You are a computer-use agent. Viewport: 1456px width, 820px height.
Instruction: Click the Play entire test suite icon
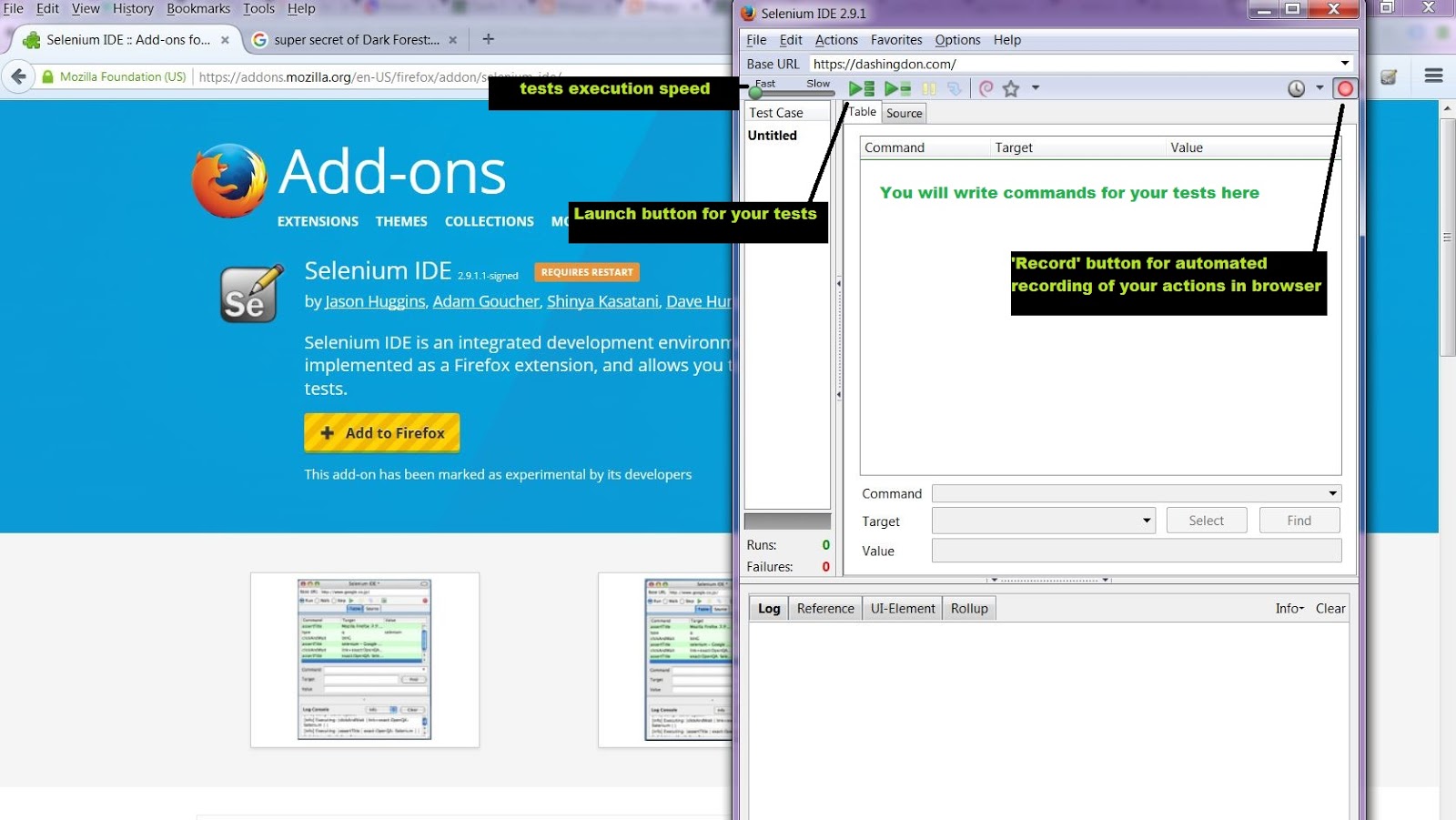tap(861, 88)
